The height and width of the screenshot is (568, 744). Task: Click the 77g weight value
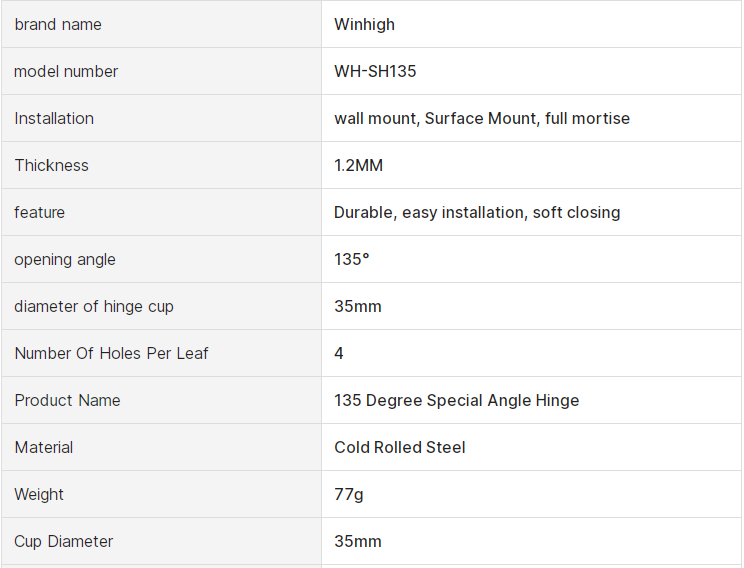[349, 494]
